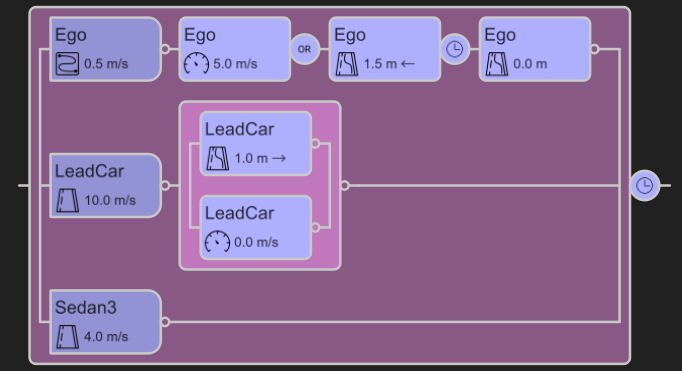Select the Sedan3 block title
This screenshot has width=682, height=371.
tap(86, 307)
